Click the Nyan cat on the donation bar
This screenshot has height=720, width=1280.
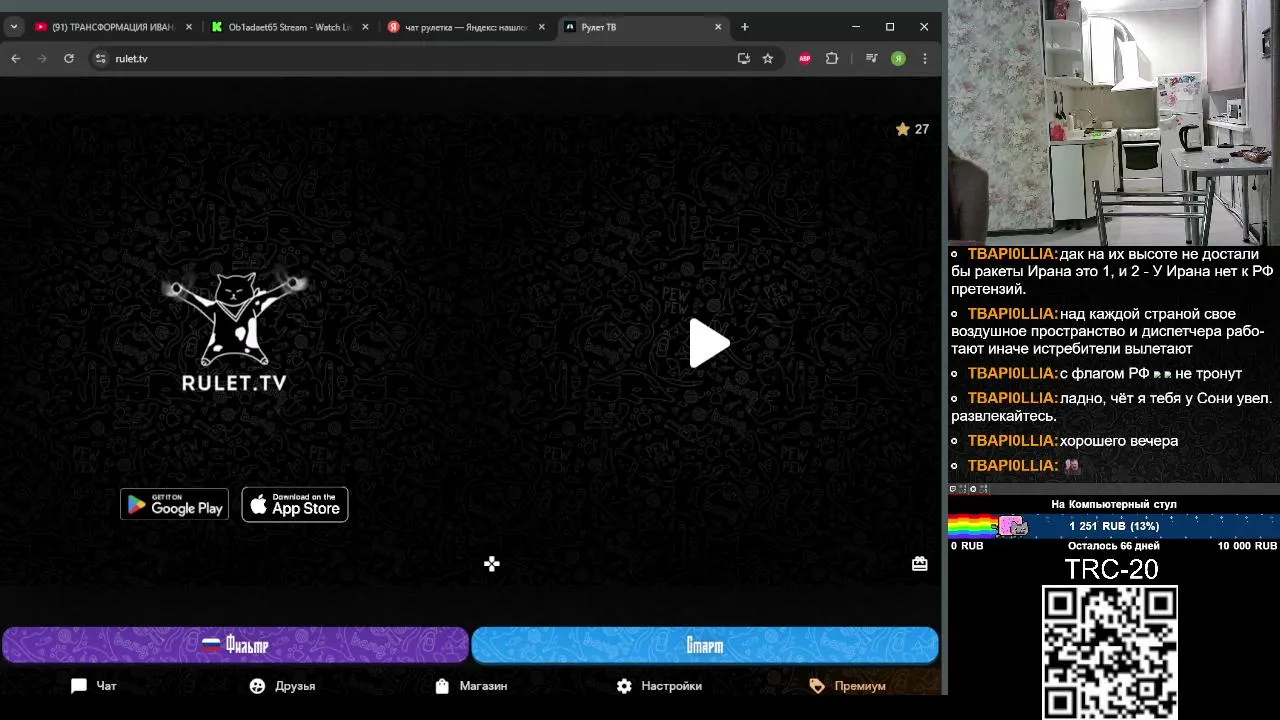(1012, 526)
